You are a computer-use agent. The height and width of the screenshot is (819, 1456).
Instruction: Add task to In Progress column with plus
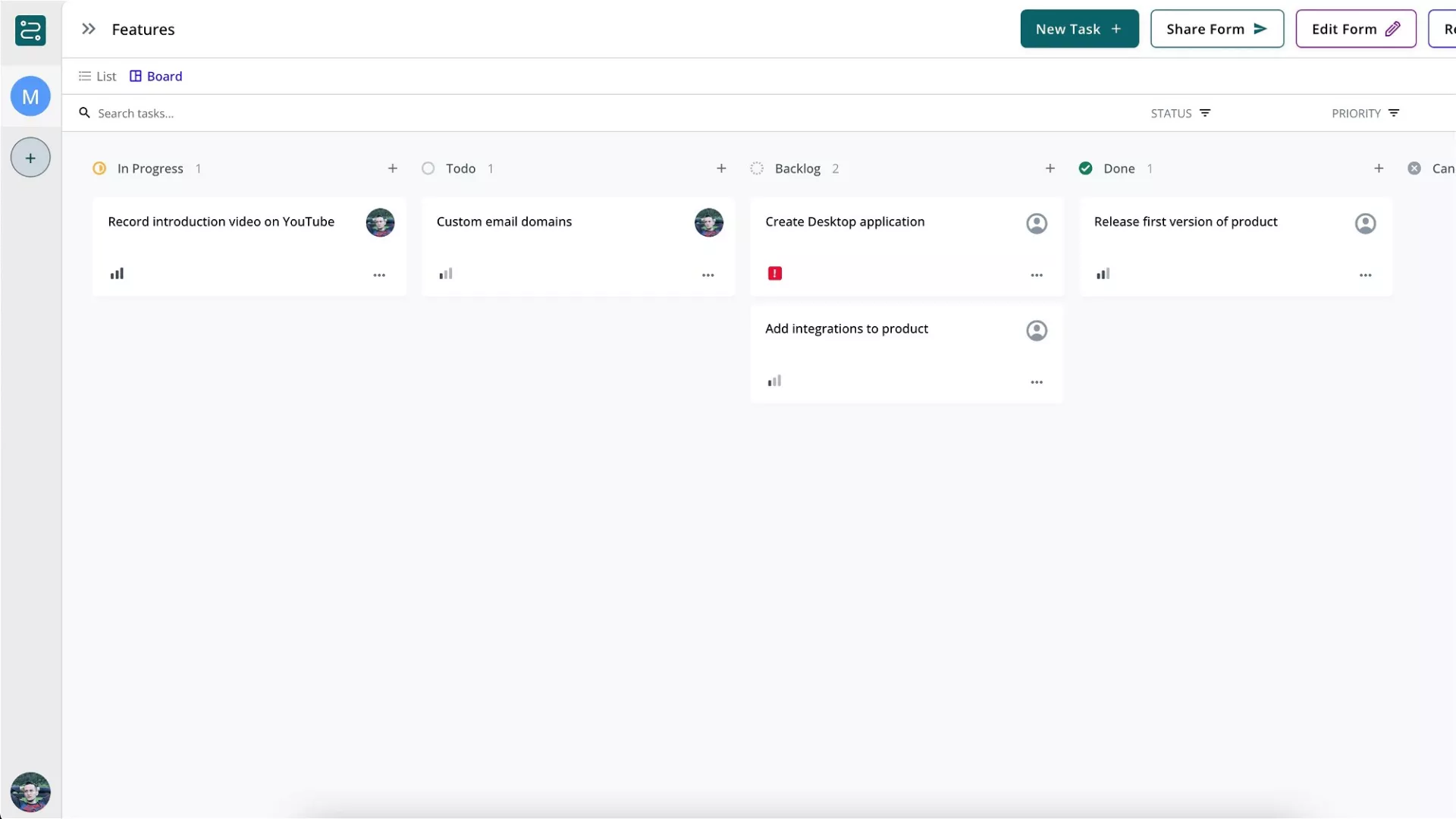click(392, 168)
